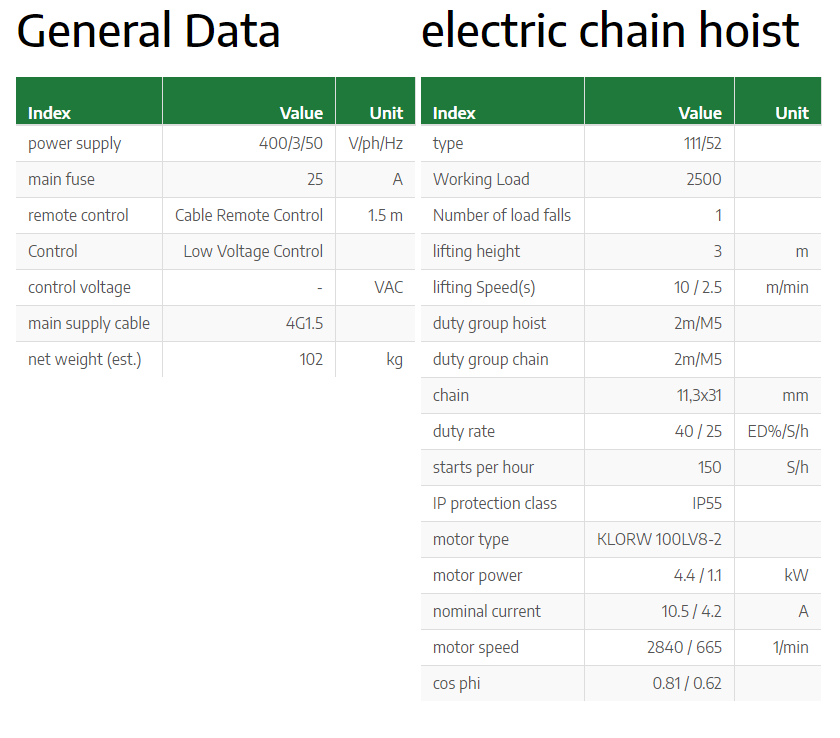
Task: Select the Working Load value 2500
Action: tap(704, 179)
